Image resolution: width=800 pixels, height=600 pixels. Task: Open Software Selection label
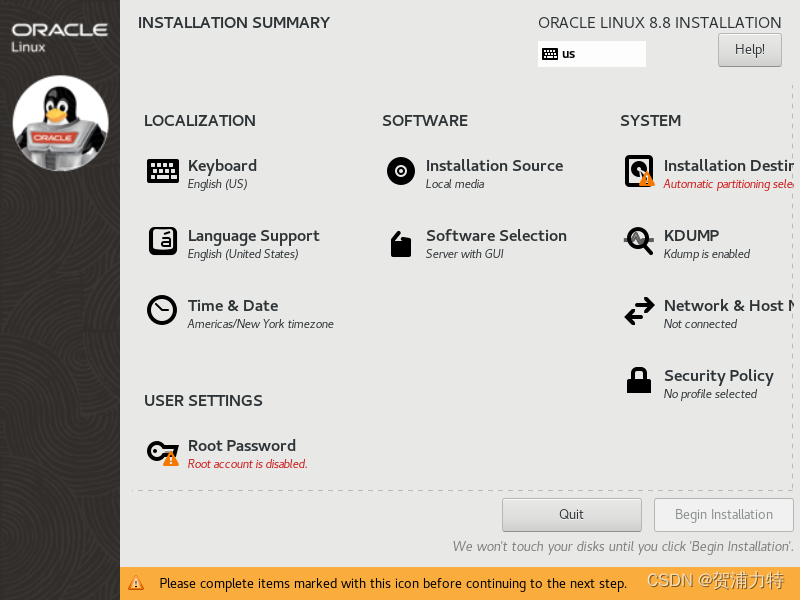(496, 236)
